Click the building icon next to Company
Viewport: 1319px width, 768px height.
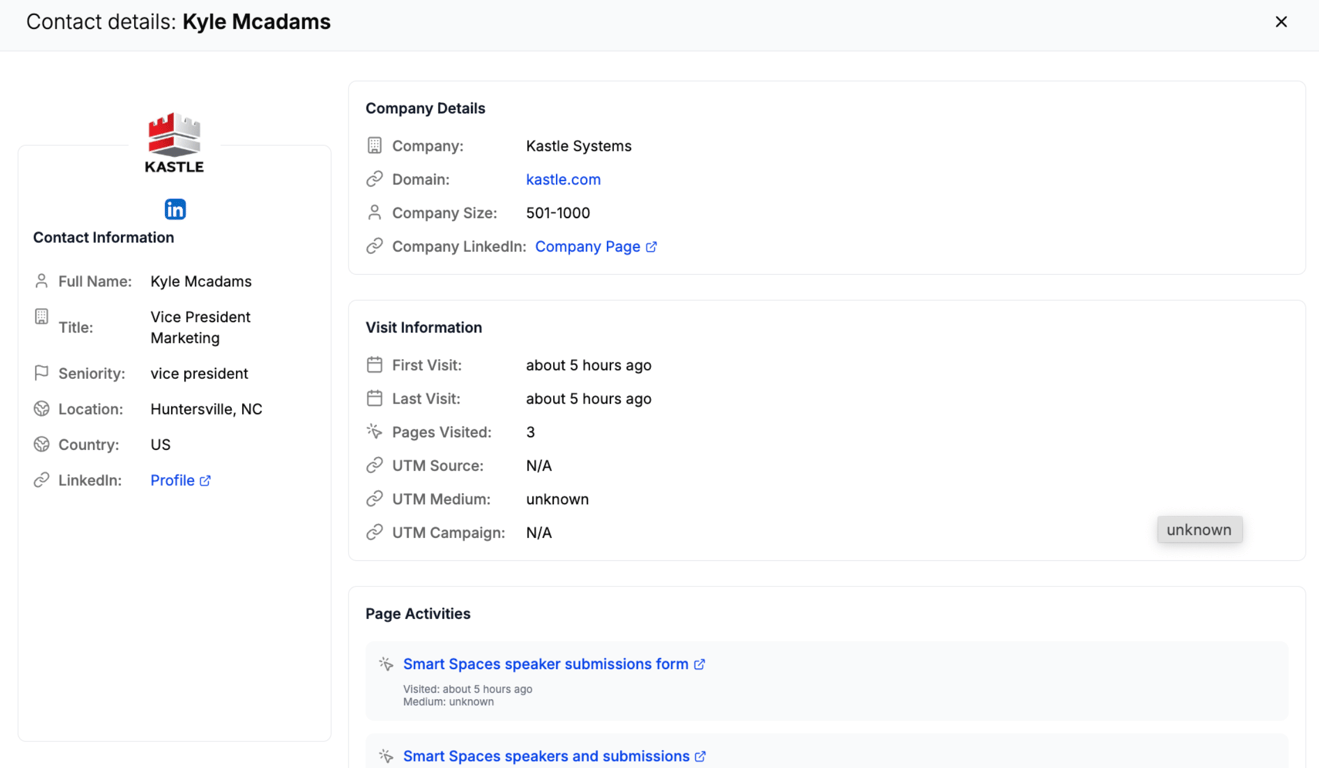coord(374,145)
